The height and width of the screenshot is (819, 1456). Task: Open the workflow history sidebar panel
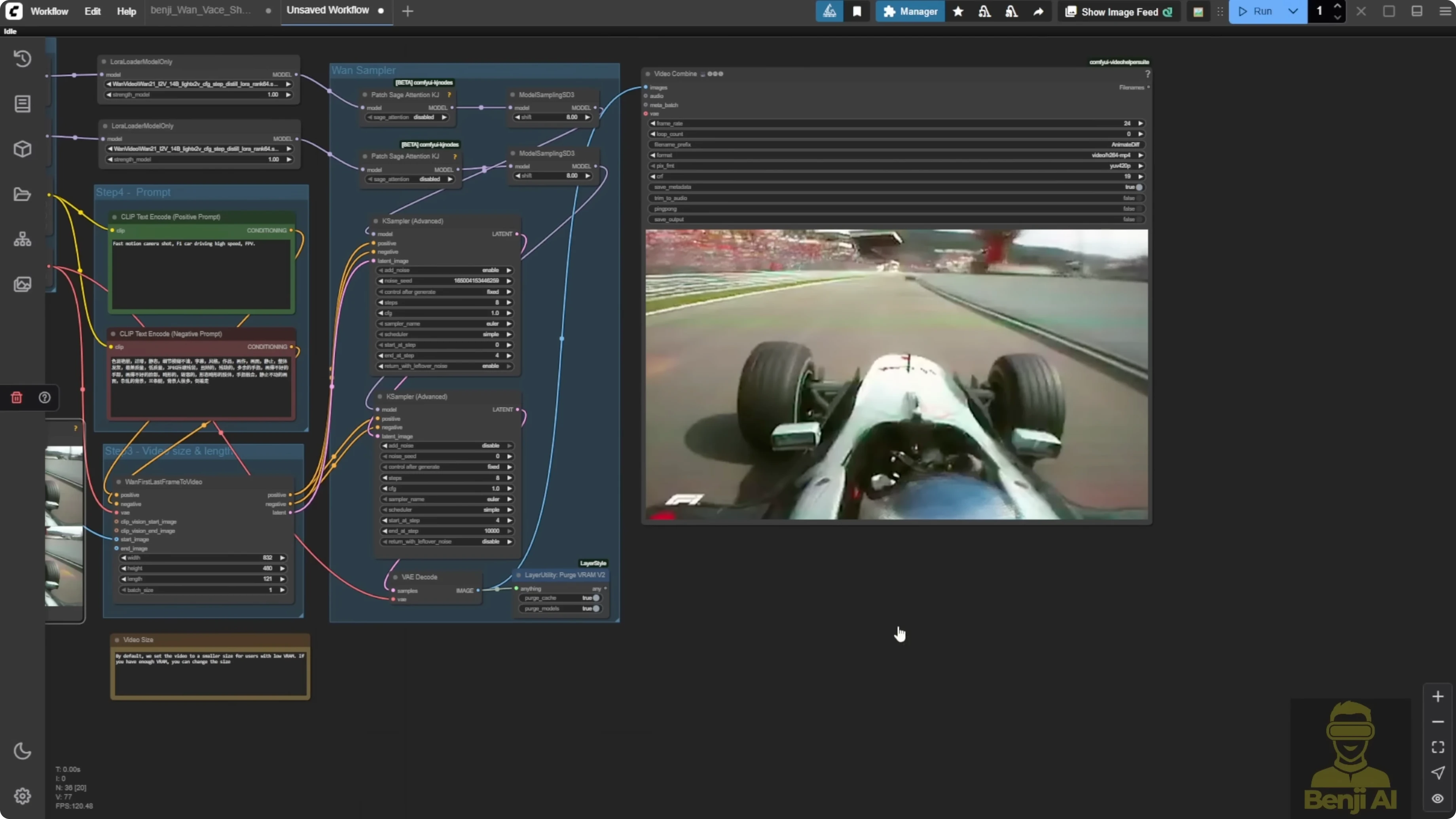(x=23, y=58)
